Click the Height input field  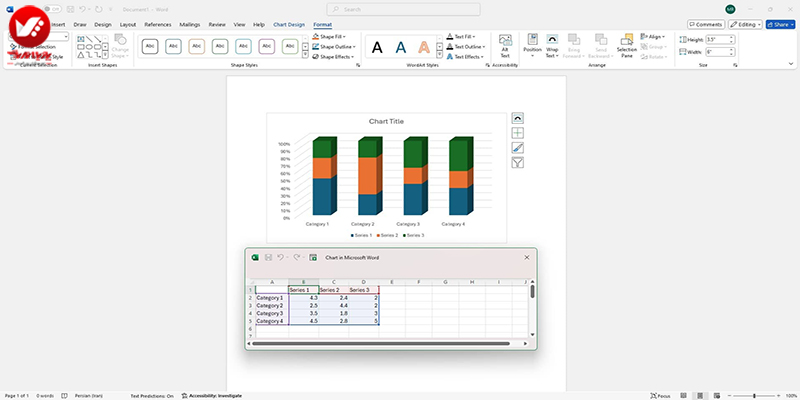[x=720, y=39]
